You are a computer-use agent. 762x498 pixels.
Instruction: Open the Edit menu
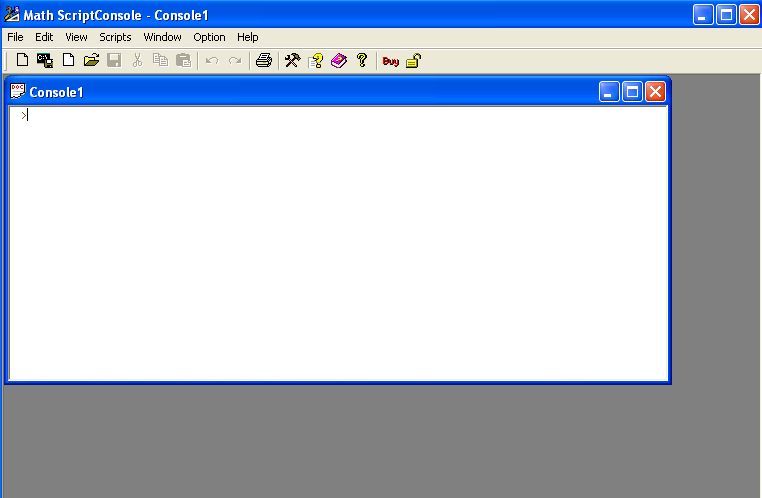[x=44, y=37]
